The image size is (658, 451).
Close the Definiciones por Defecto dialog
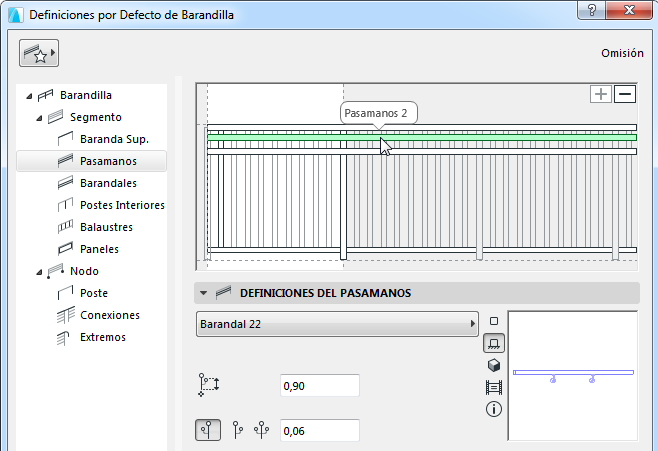pyautogui.click(x=629, y=10)
